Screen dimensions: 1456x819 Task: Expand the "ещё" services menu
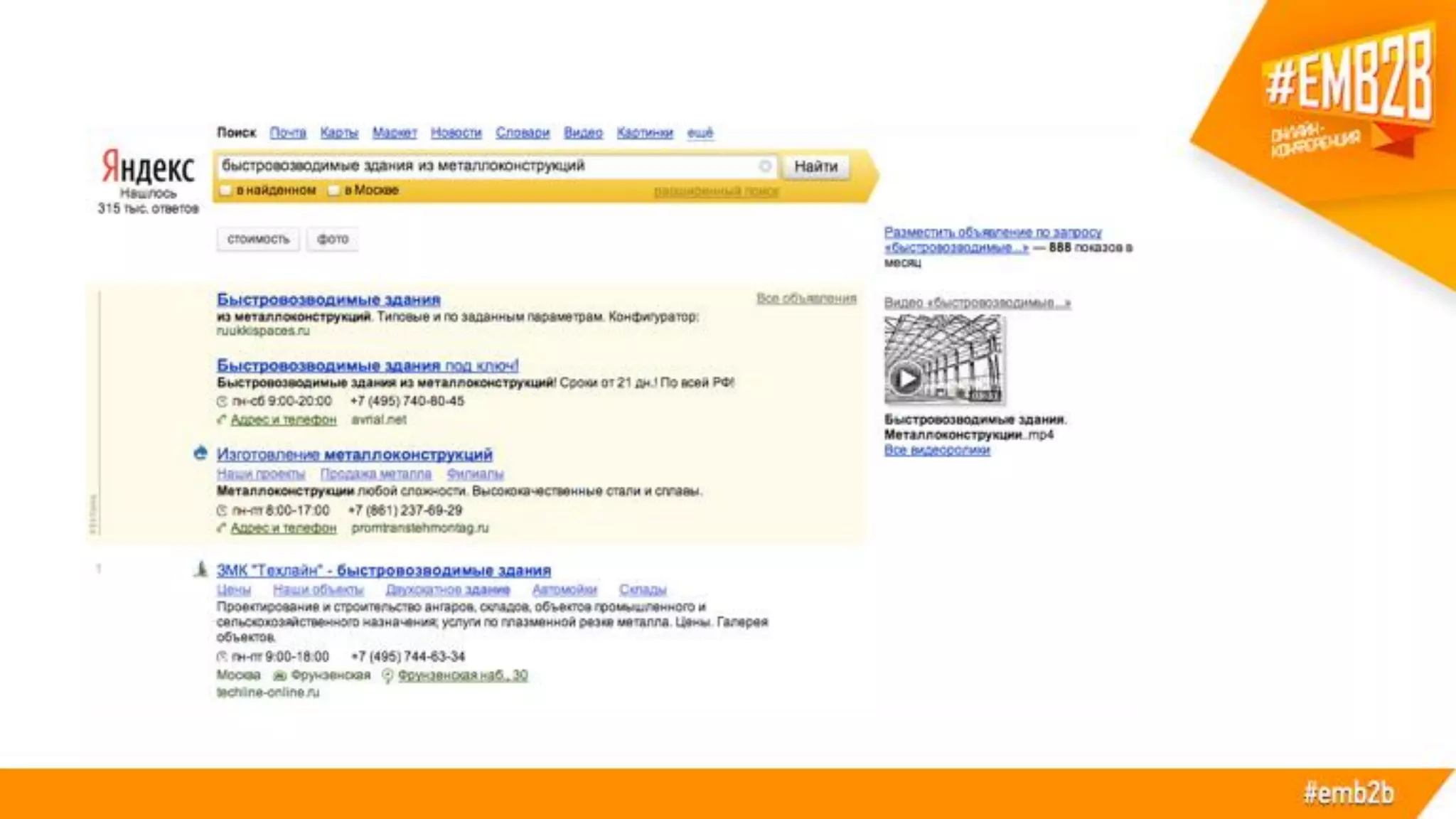pyautogui.click(x=700, y=133)
